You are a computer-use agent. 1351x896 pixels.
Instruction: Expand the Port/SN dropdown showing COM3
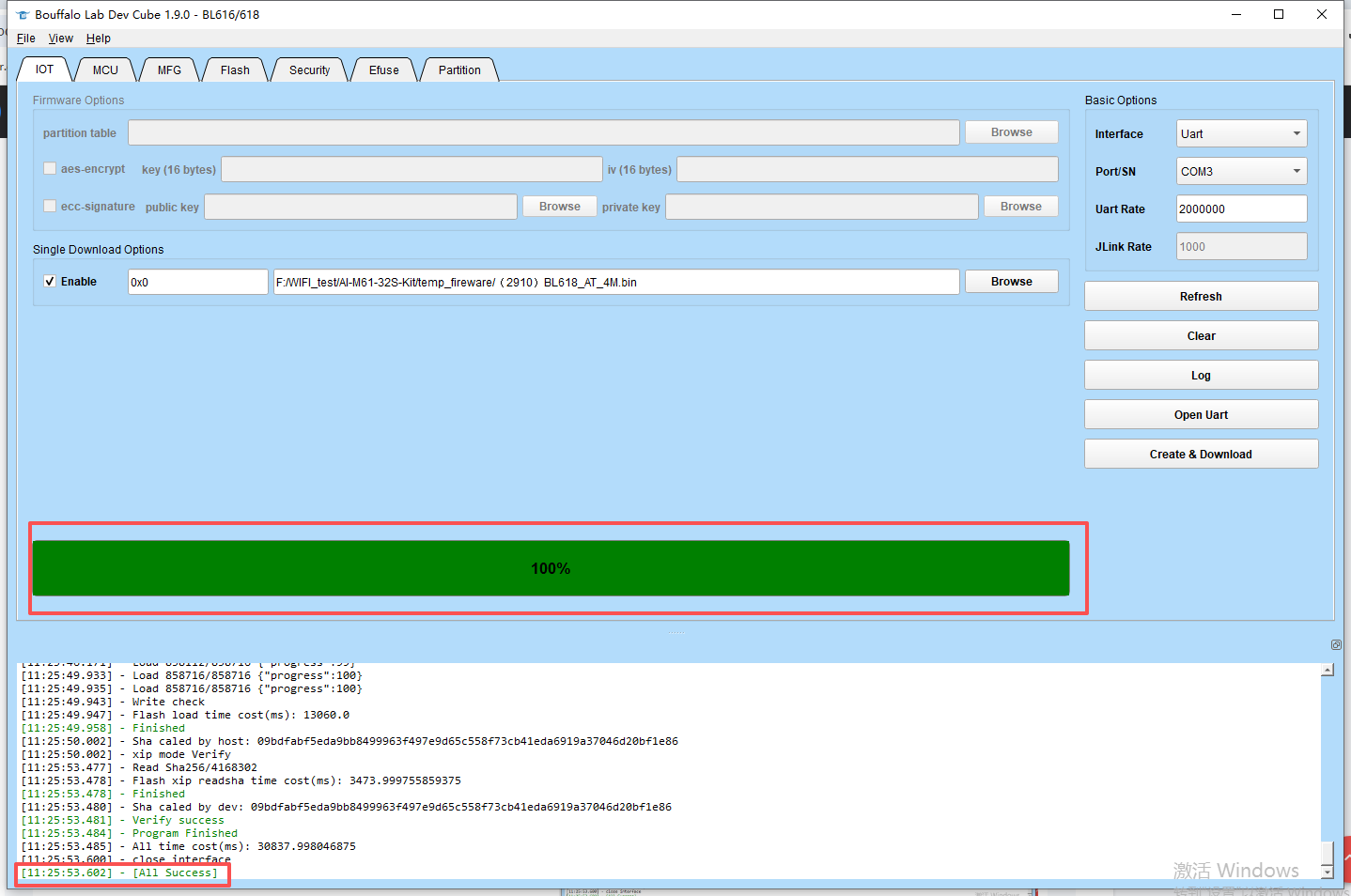click(1240, 172)
